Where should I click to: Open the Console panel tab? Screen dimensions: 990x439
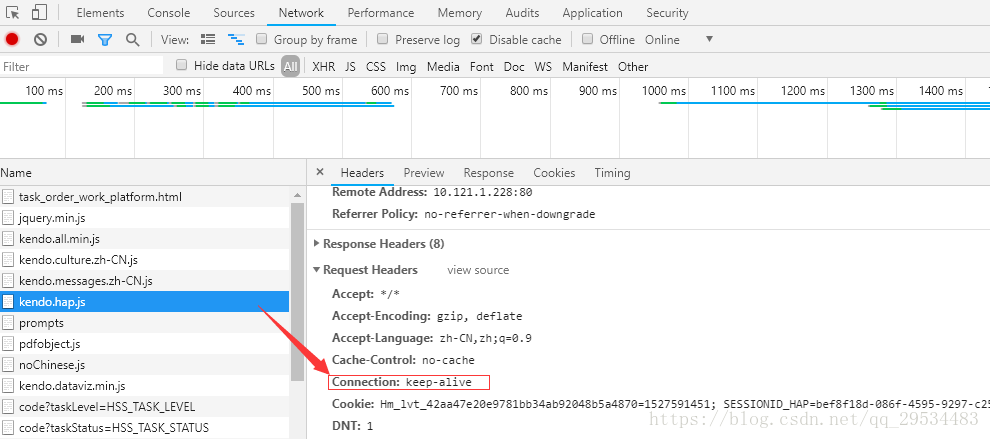point(169,13)
